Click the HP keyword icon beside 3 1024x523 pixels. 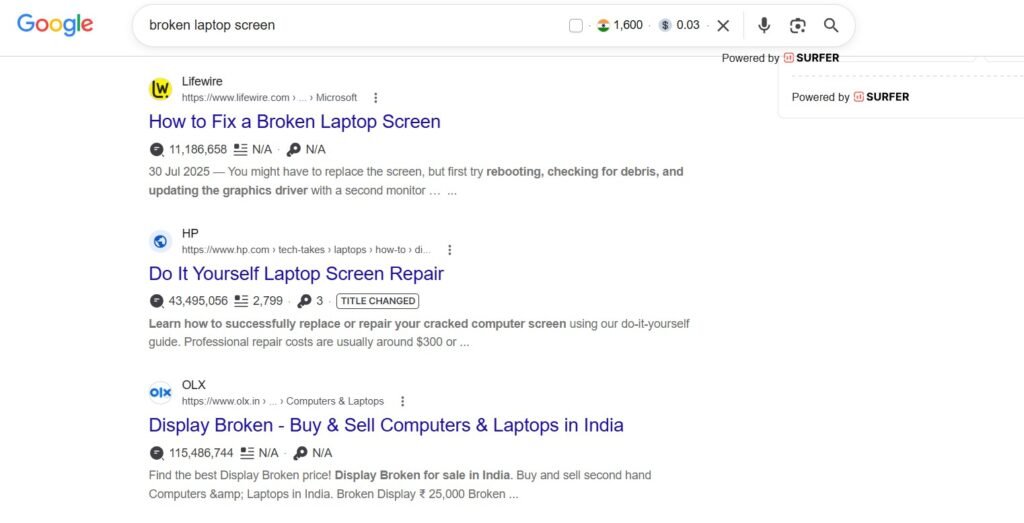coord(304,301)
